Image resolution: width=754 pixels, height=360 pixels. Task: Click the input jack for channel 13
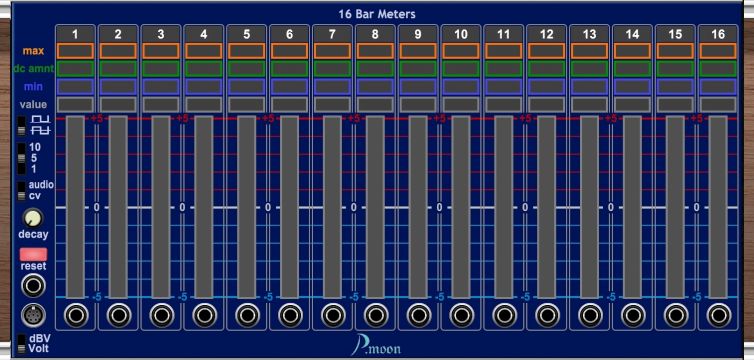(590, 316)
